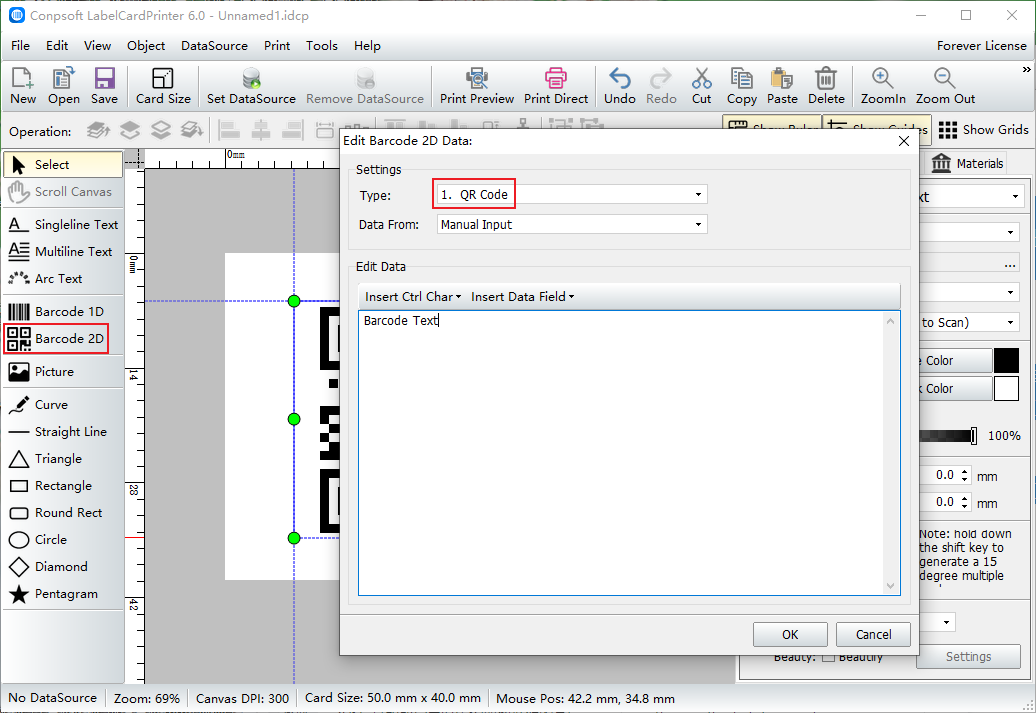The width and height of the screenshot is (1036, 713).
Task: Click the Redo arrow icon
Action: click(661, 86)
